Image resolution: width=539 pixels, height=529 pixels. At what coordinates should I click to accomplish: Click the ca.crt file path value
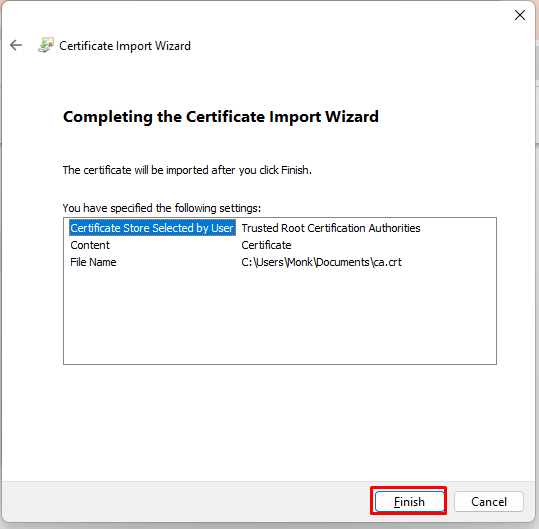pos(321,262)
